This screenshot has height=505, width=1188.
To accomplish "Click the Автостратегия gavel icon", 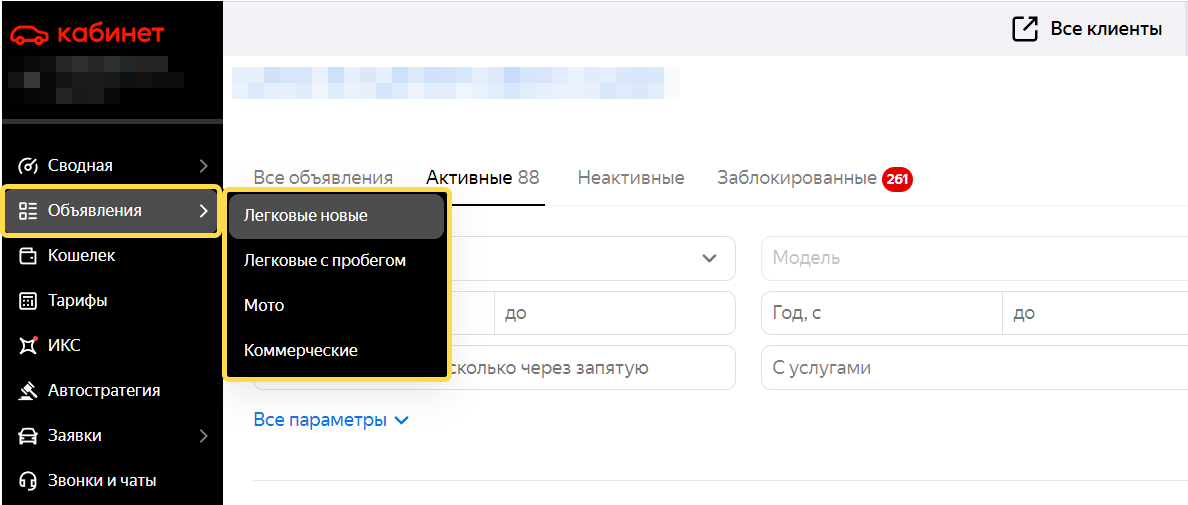I will (28, 391).
